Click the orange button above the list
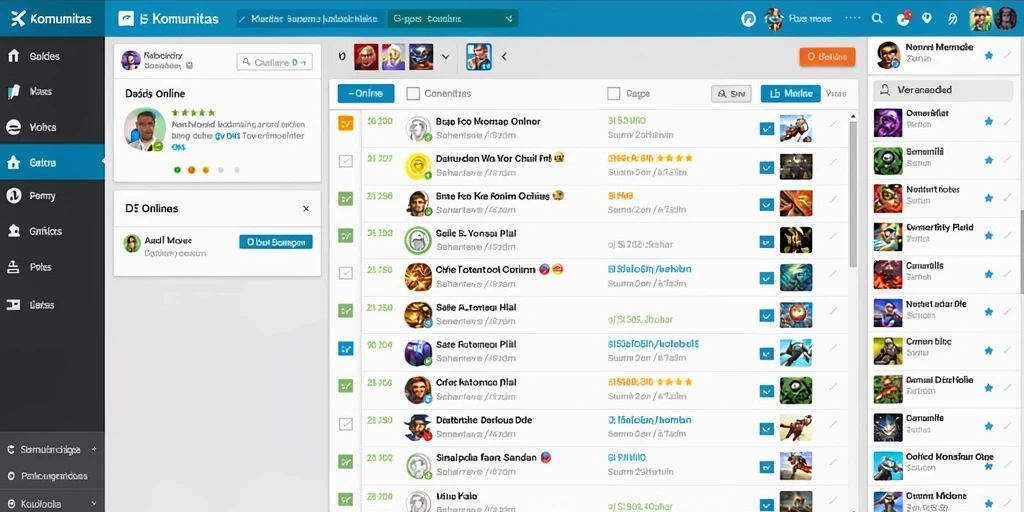Viewport: 1024px width, 512px height. [827, 57]
